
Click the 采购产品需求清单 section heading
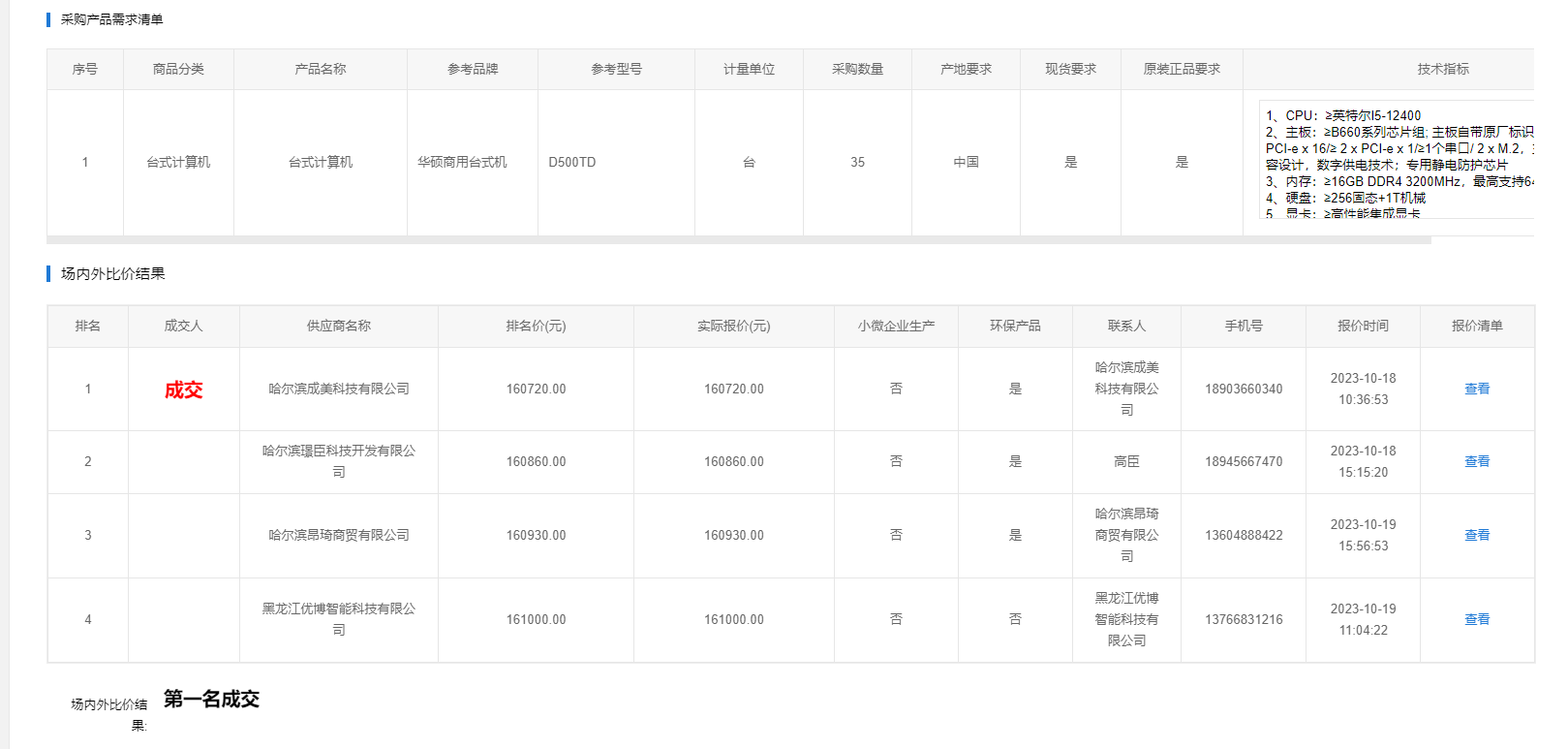tap(111, 19)
